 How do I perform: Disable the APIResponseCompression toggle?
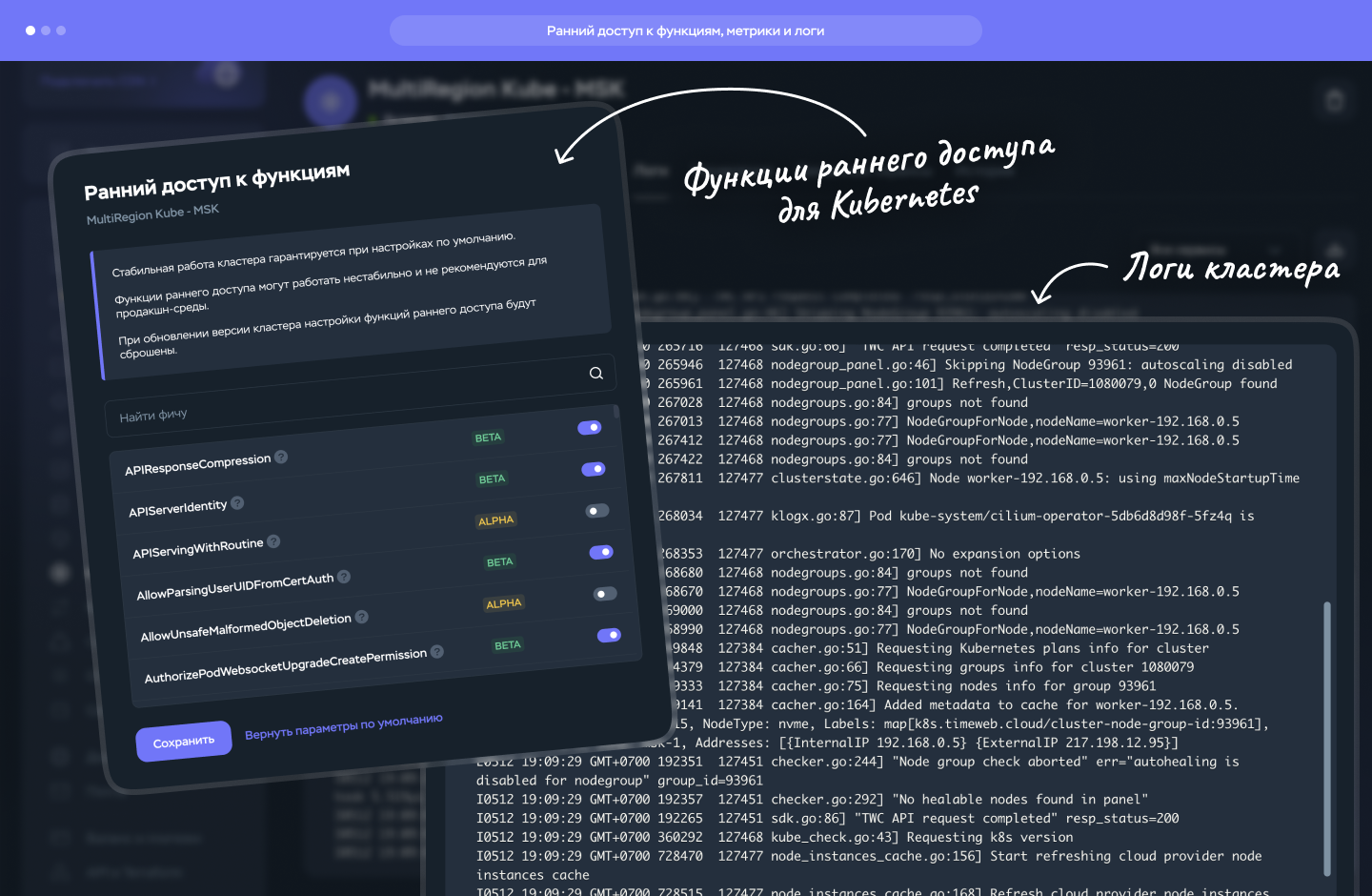[x=590, y=427]
